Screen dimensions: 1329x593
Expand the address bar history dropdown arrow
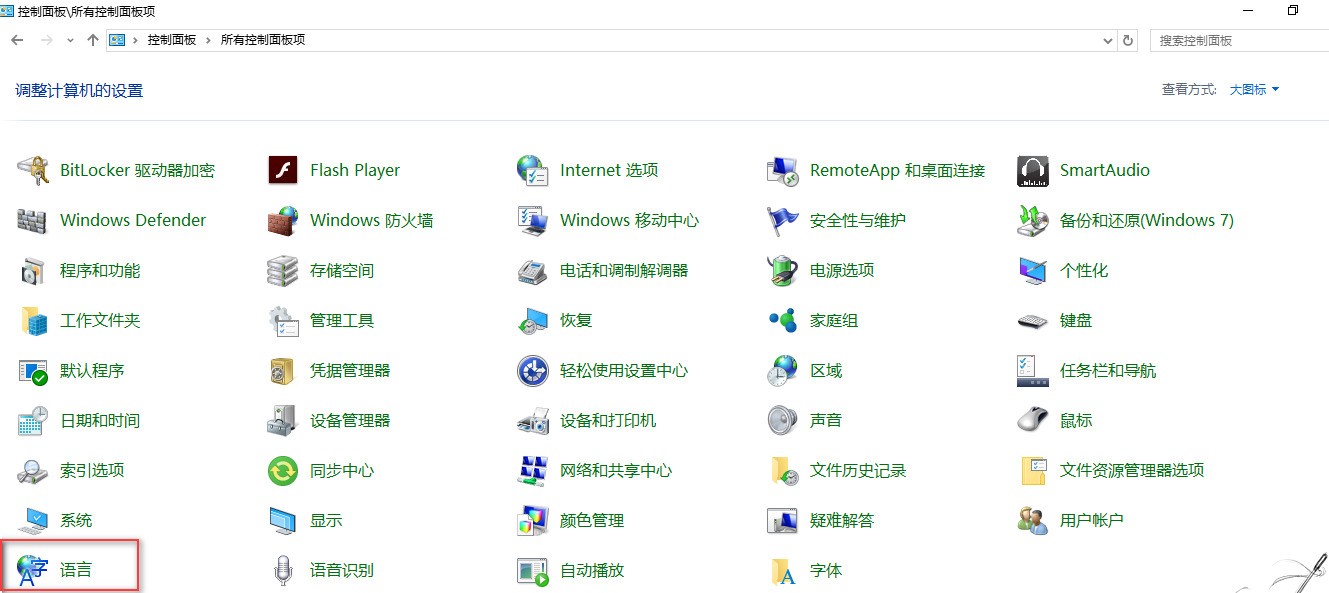pos(1108,40)
